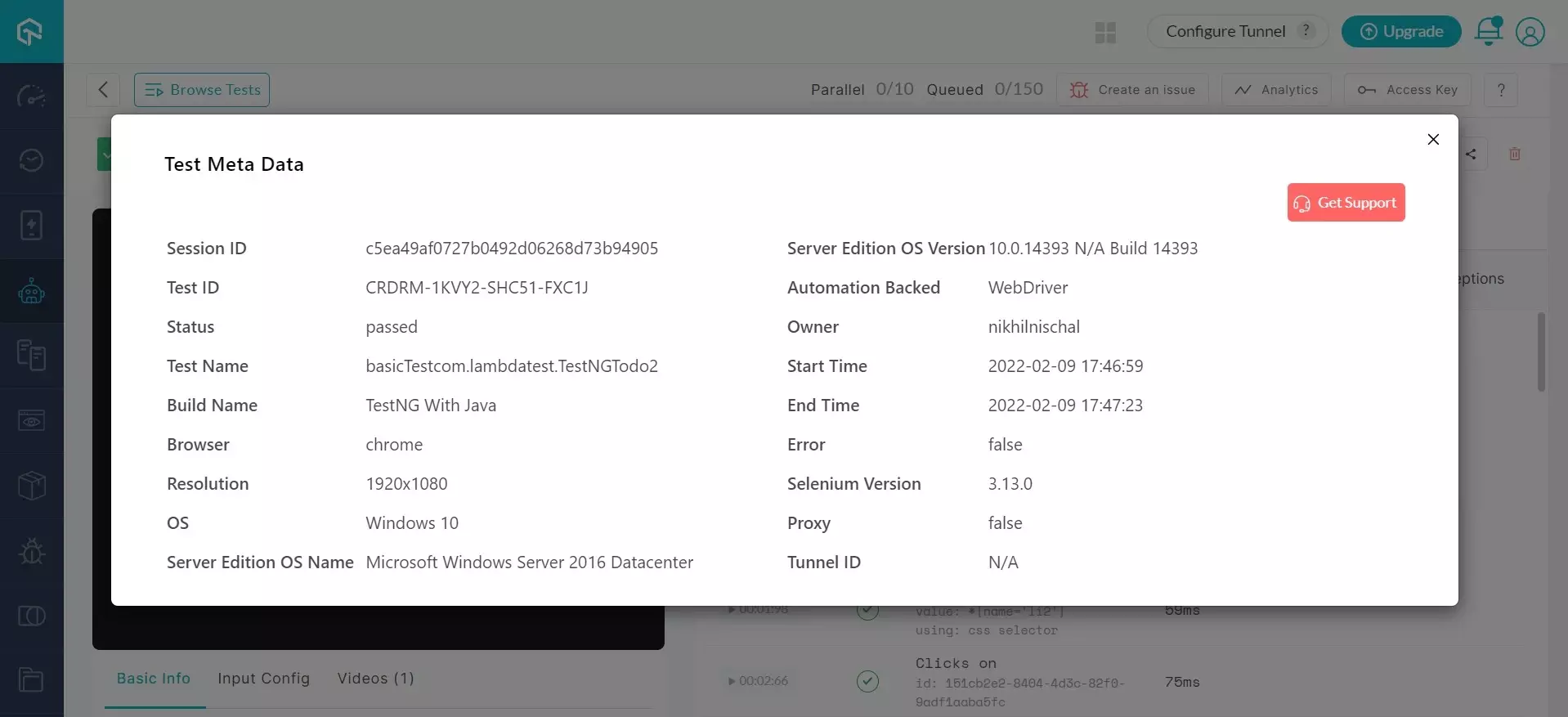Viewport: 1568px width, 717px height.
Task: Open the notifications bell icon
Action: tap(1488, 32)
